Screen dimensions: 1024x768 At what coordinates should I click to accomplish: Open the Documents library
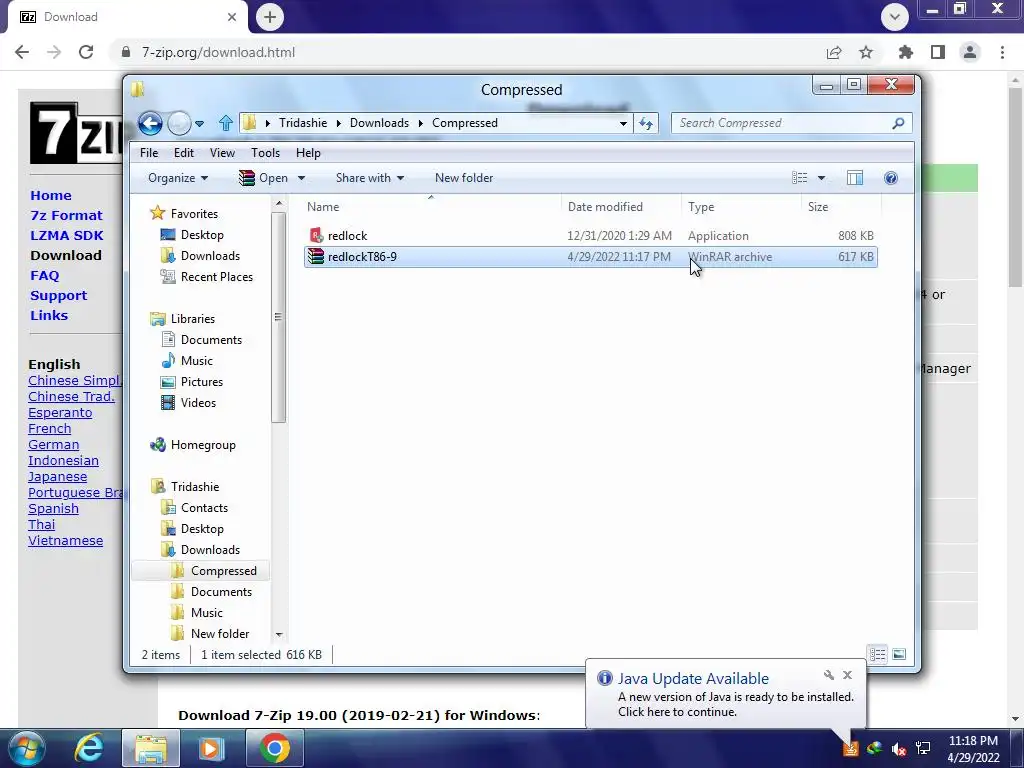(201, 340)
